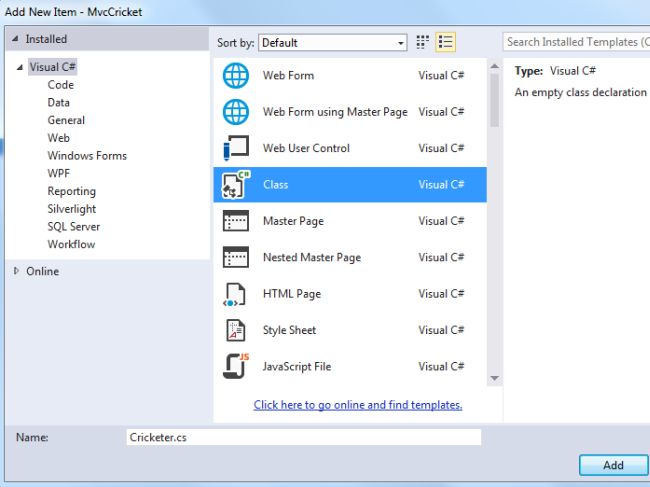The width and height of the screenshot is (650, 487).
Task: Click the Class C# file icon
Action: 236,184
